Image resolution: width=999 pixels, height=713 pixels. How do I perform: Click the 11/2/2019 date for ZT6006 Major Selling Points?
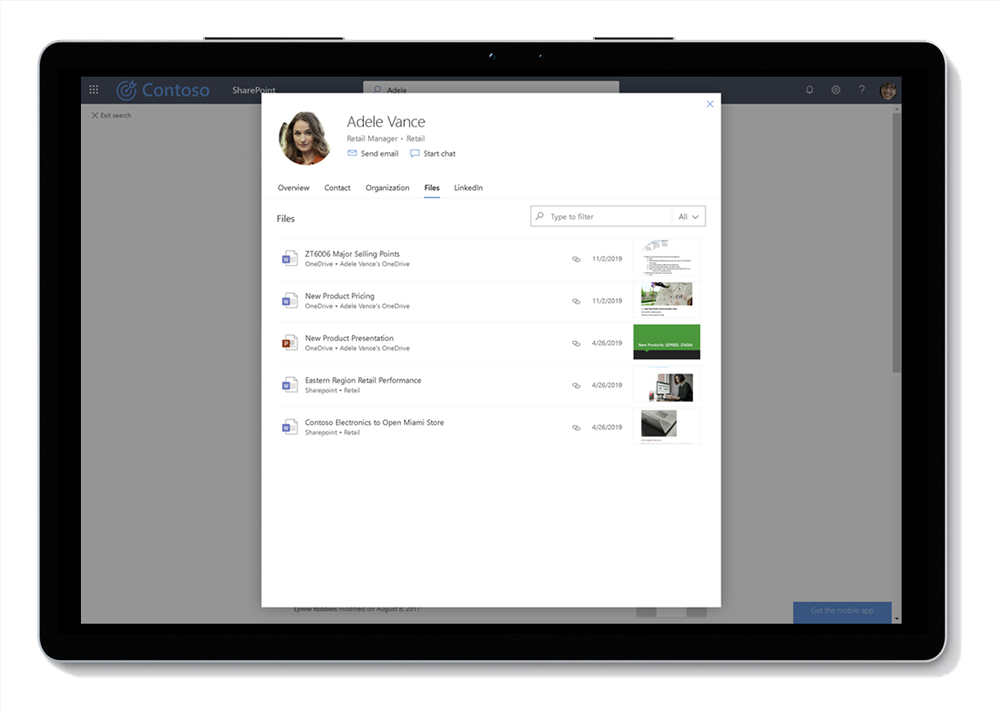tap(607, 259)
